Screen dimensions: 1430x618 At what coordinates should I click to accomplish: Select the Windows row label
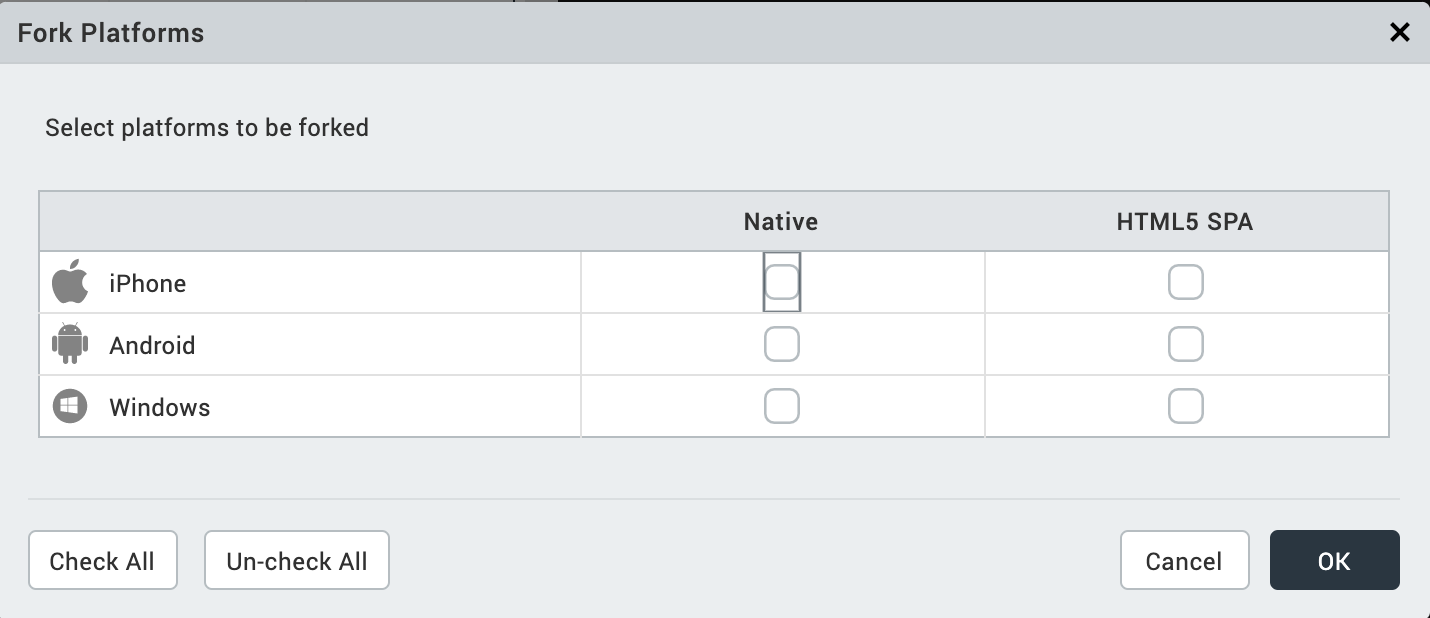tap(160, 408)
